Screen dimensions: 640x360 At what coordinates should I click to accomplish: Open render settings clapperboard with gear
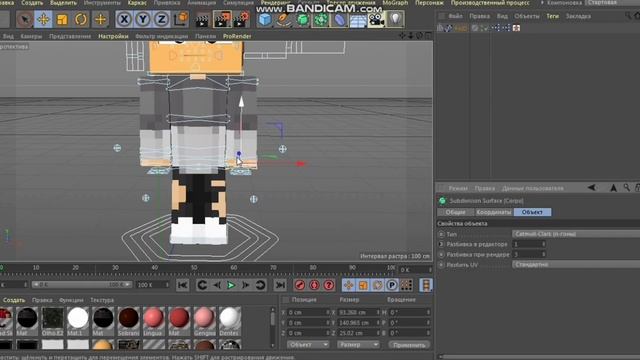[x=241, y=19]
